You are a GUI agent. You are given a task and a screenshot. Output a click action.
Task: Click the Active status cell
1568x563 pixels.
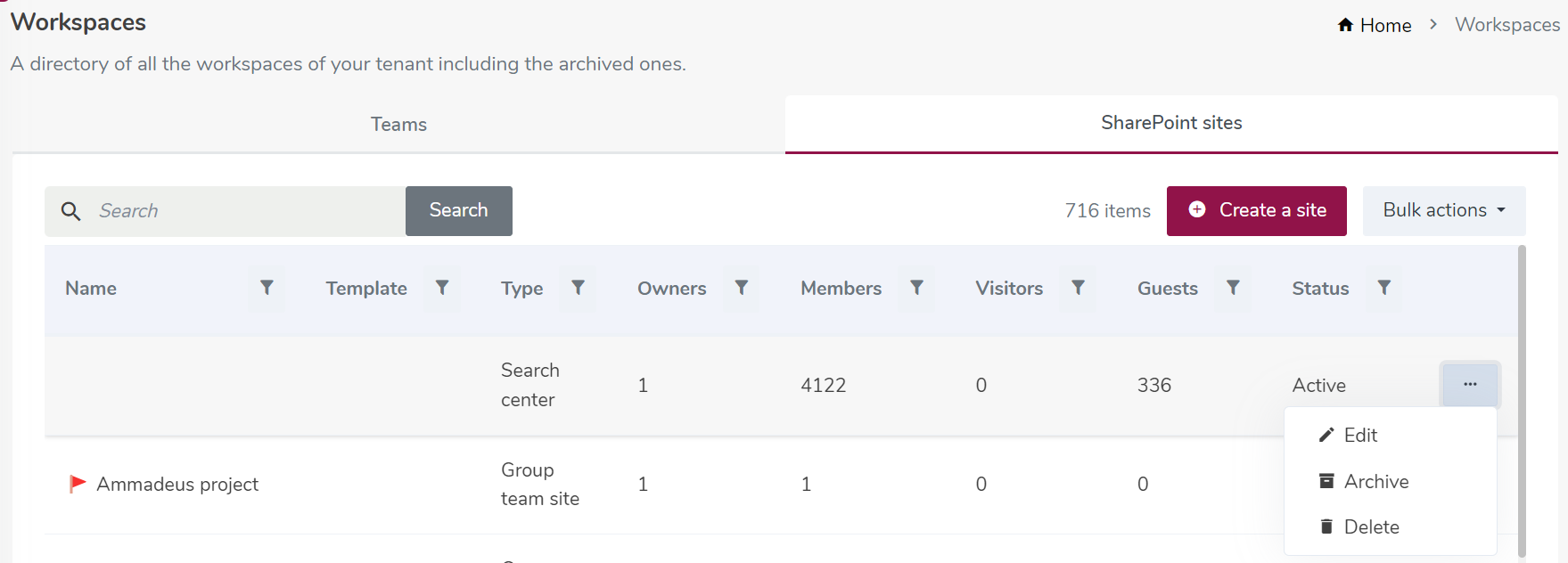click(x=1319, y=386)
